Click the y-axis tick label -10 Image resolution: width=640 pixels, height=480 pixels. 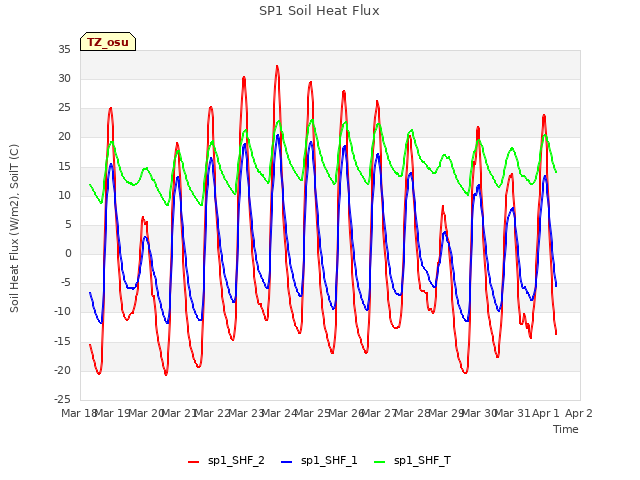tap(62, 312)
